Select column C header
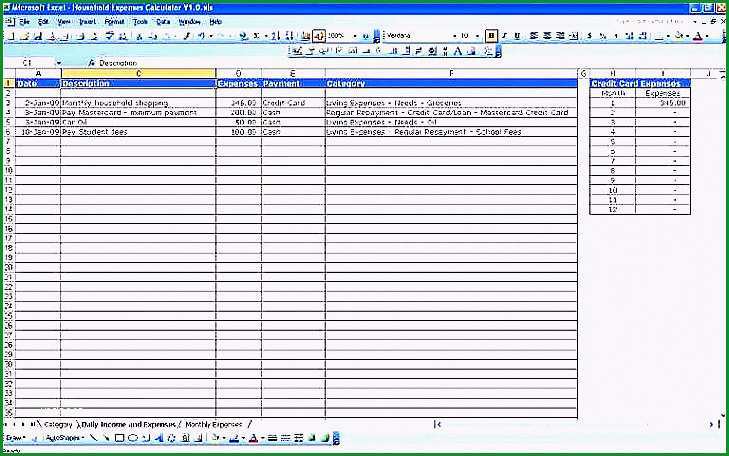Screen dimensions: 729x456 tap(139, 73)
